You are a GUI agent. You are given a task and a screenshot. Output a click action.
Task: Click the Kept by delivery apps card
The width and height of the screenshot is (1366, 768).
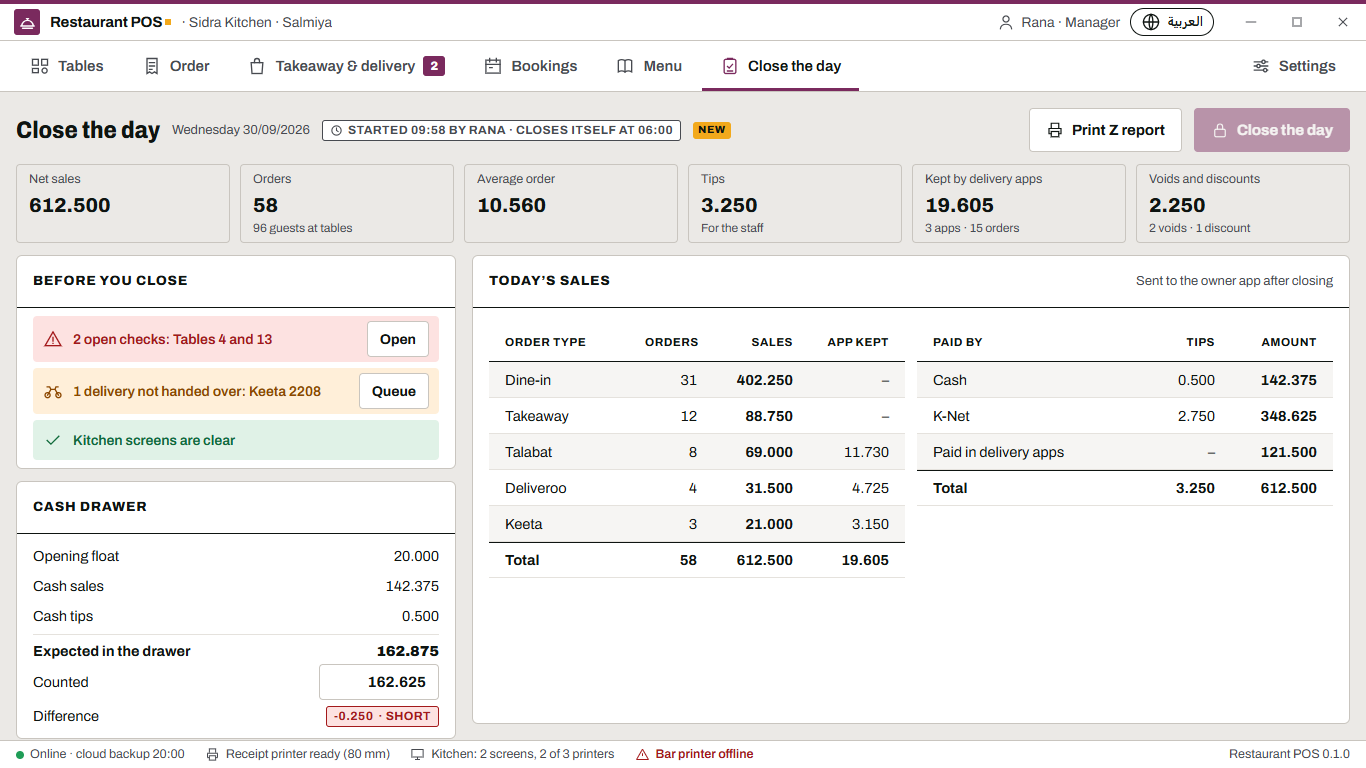pos(1019,203)
